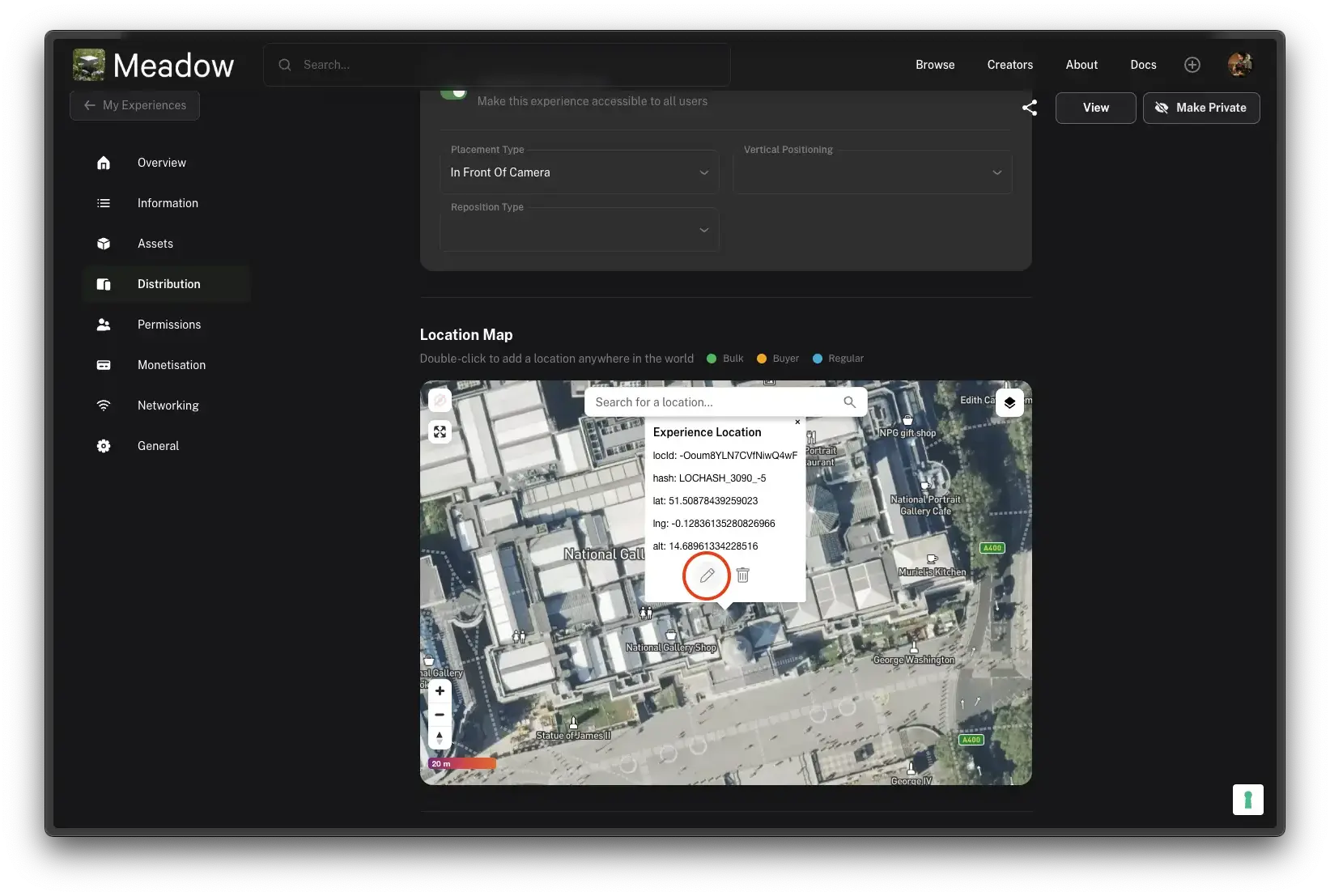Click the map location search field

tap(716, 402)
